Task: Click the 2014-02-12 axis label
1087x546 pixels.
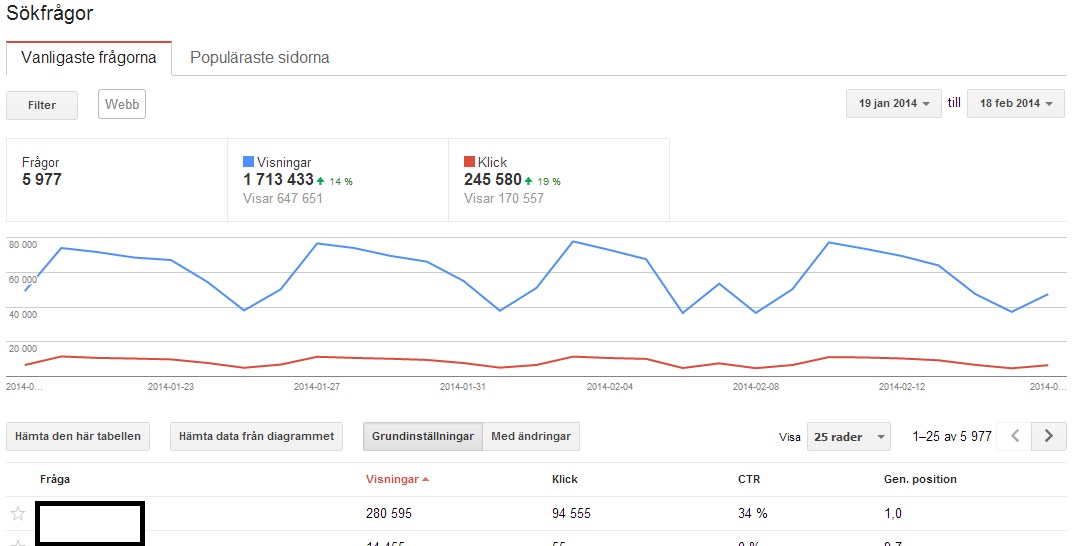Action: [x=902, y=387]
